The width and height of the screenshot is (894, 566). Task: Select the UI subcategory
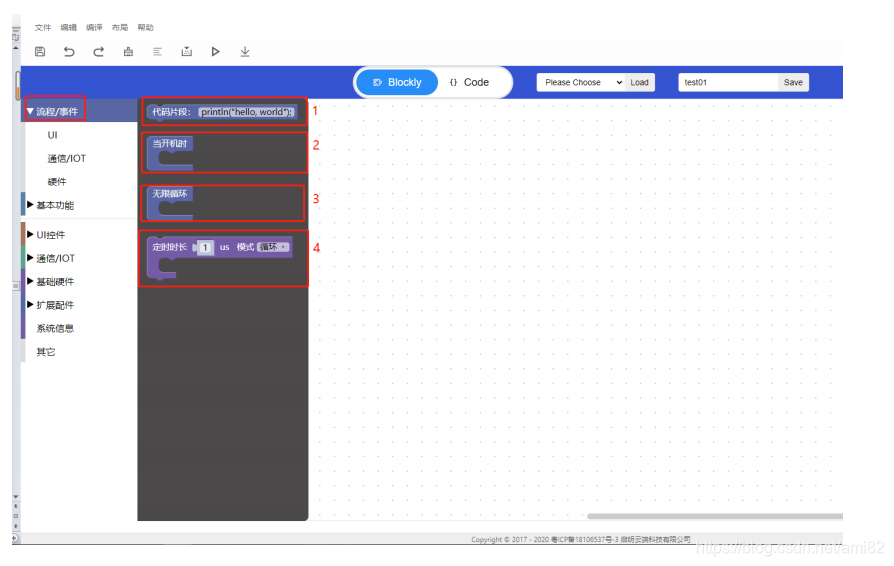point(52,135)
